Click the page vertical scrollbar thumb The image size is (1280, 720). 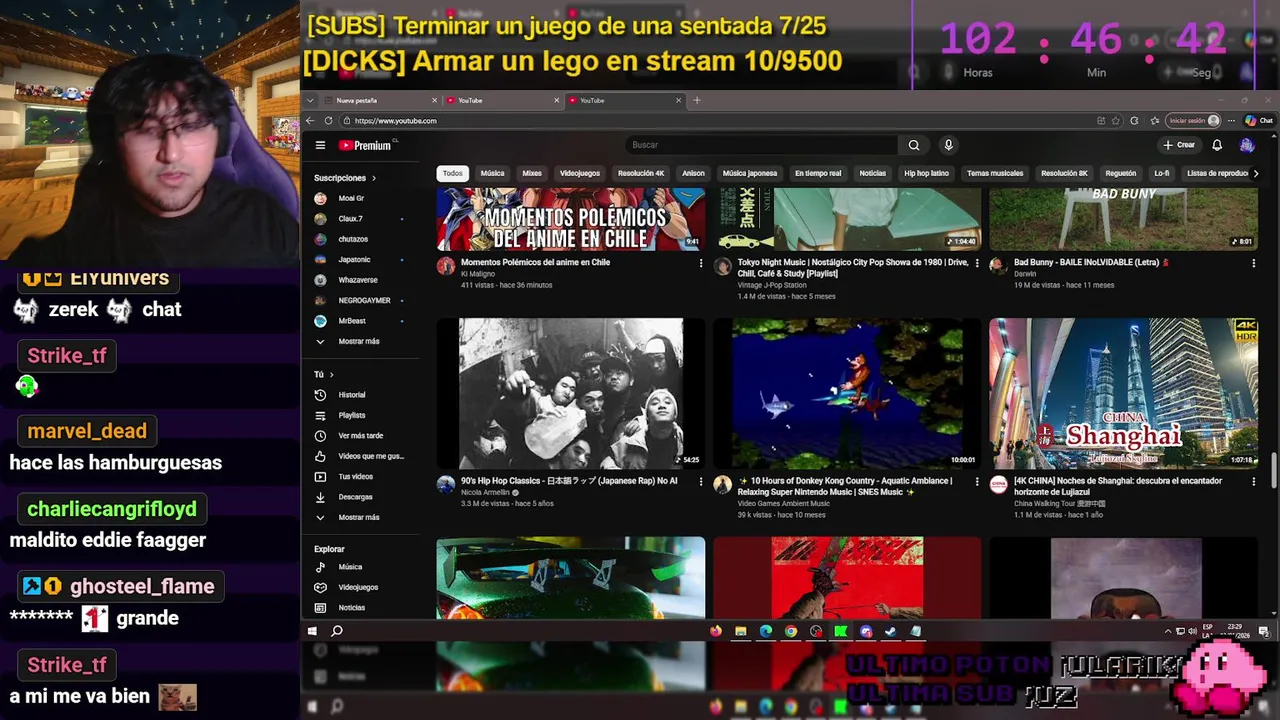pos(1274,471)
